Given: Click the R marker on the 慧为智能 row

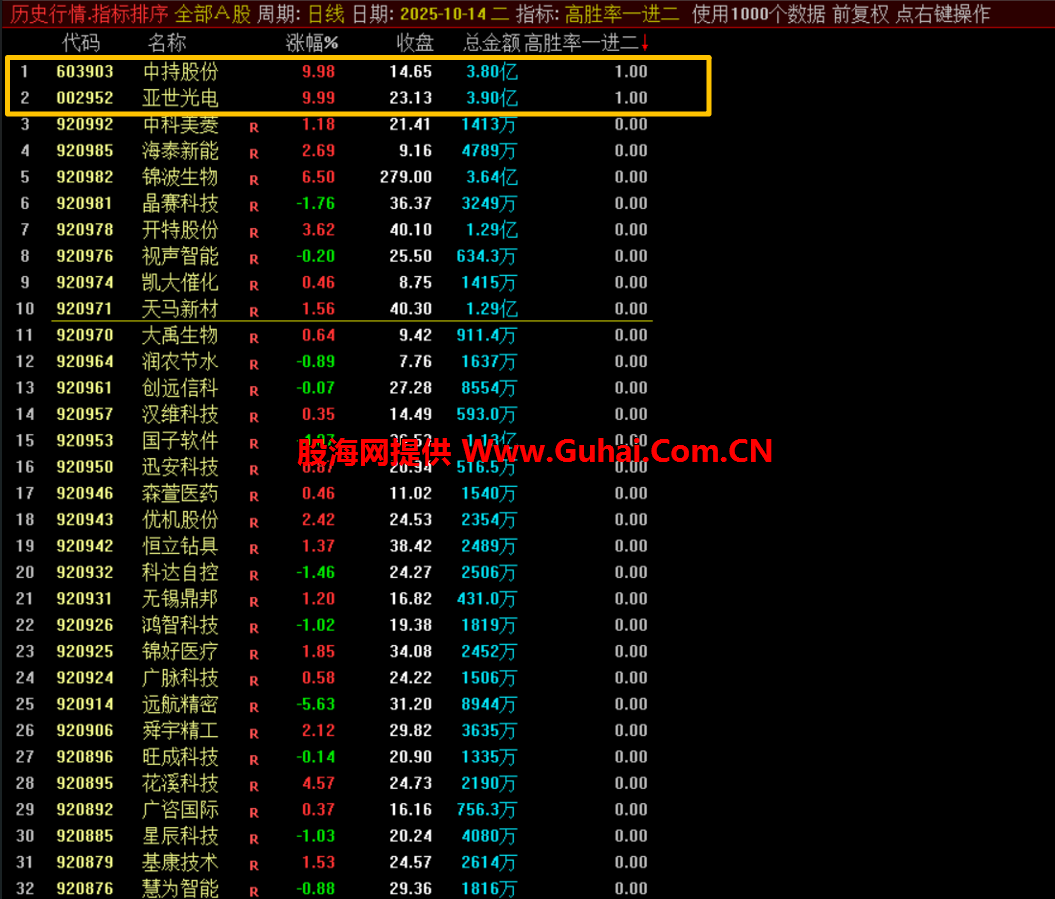Looking at the screenshot, I should (254, 891).
